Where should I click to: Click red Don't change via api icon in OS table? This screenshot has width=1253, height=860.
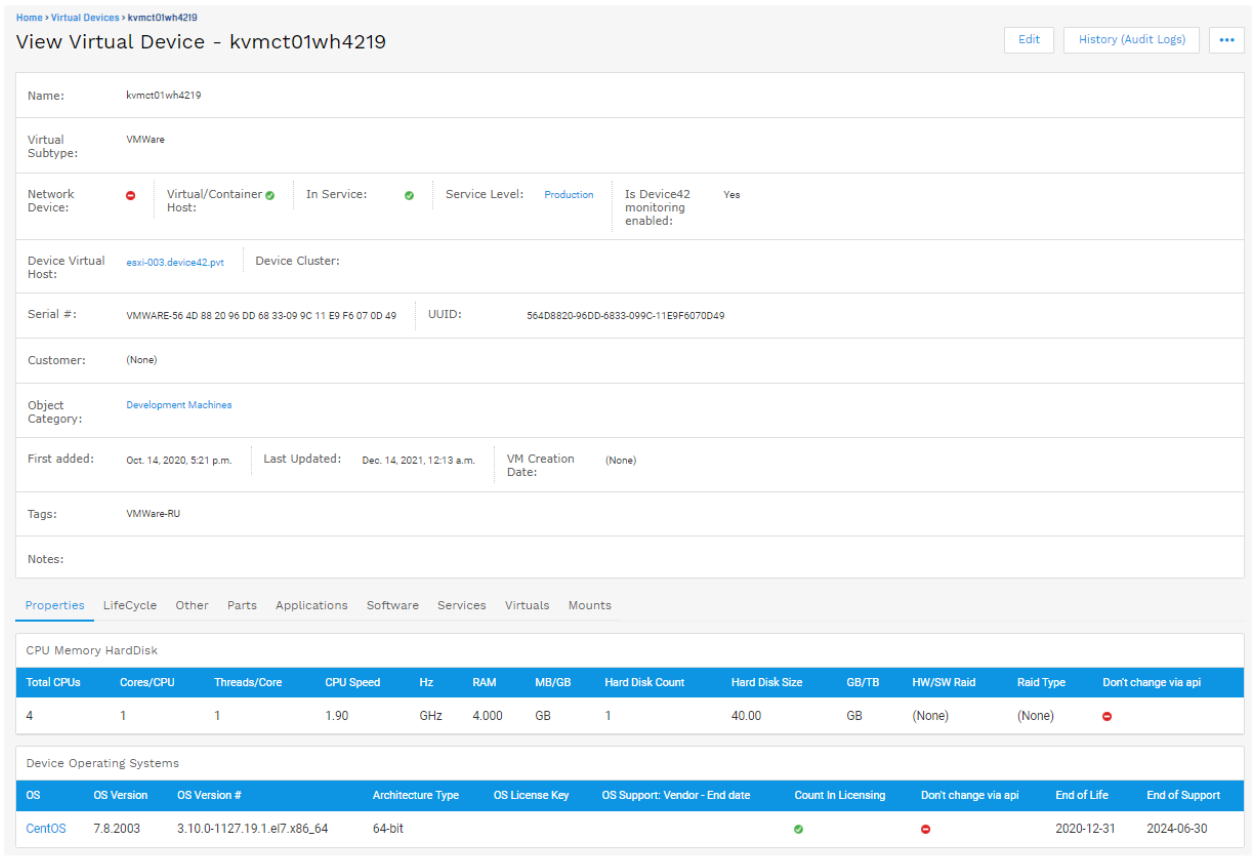925,829
